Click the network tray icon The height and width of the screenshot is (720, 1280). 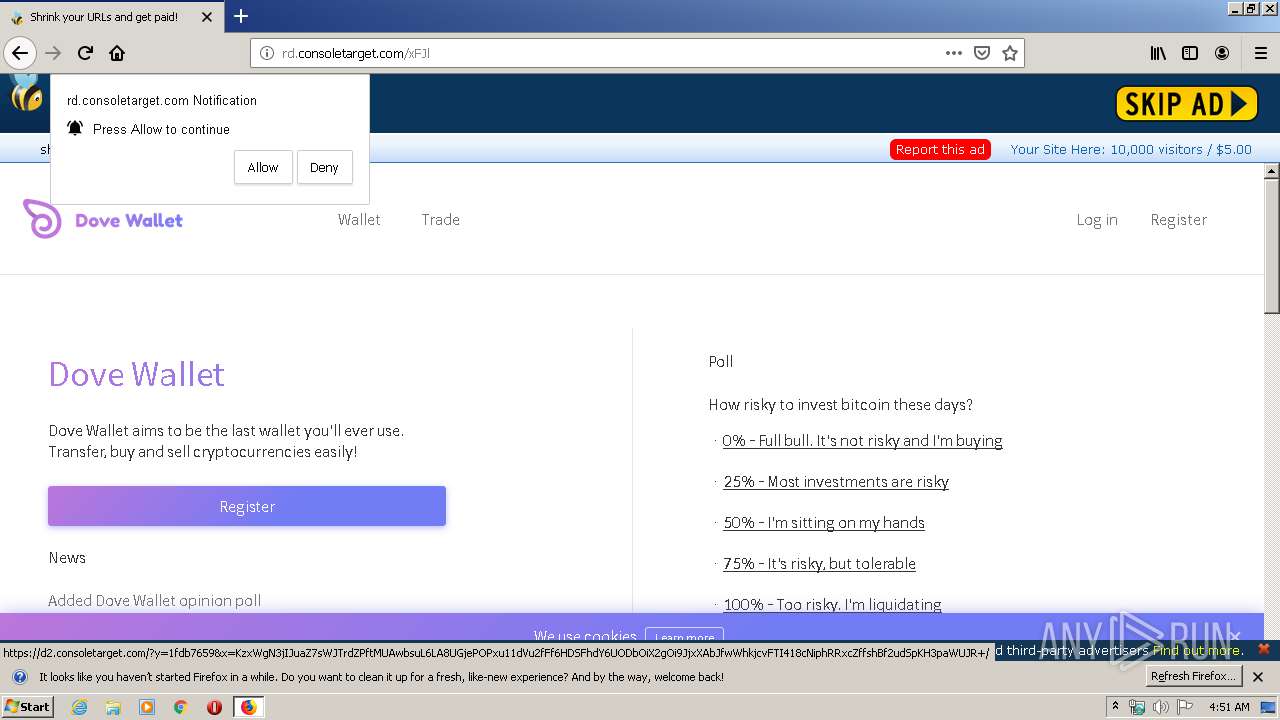click(1137, 707)
